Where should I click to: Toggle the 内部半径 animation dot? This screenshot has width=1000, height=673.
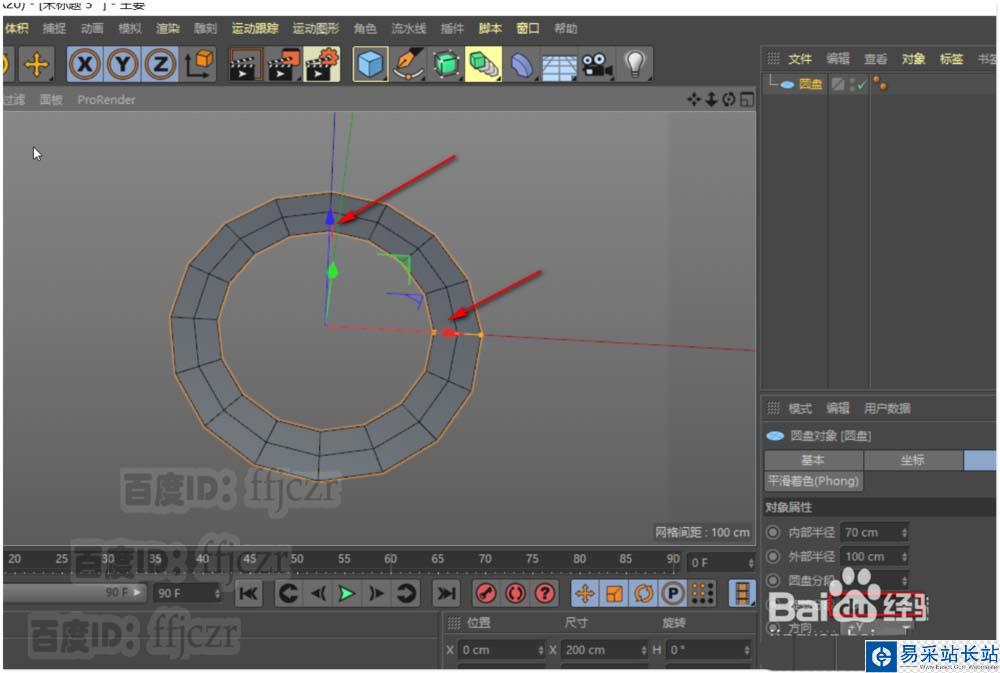(x=773, y=533)
